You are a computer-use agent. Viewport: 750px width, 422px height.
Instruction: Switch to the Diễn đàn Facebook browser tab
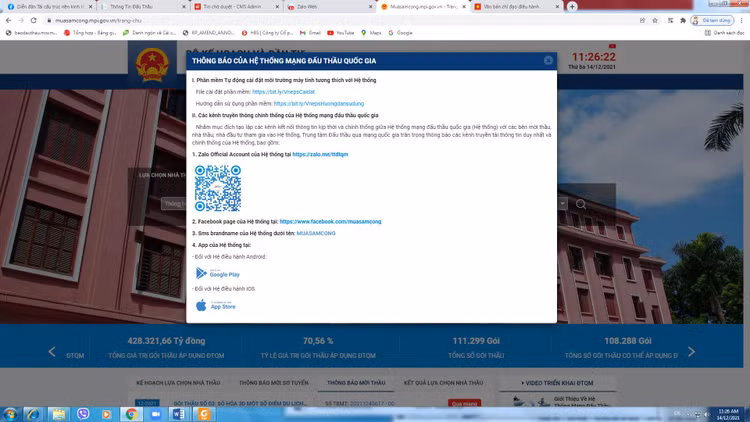48,7
